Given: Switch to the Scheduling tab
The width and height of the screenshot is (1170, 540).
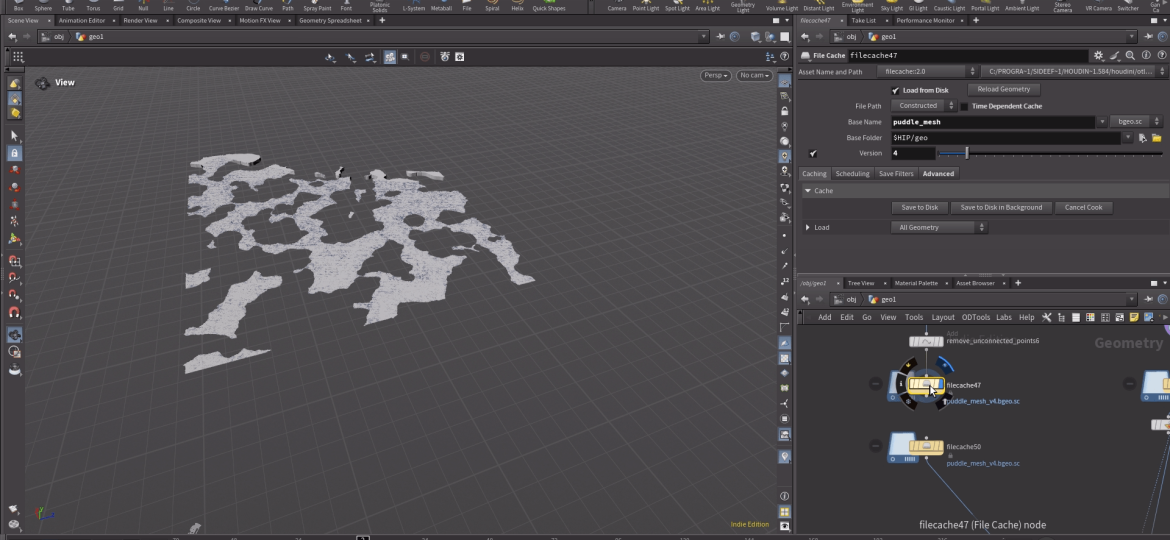Looking at the screenshot, I should click(x=852, y=174).
